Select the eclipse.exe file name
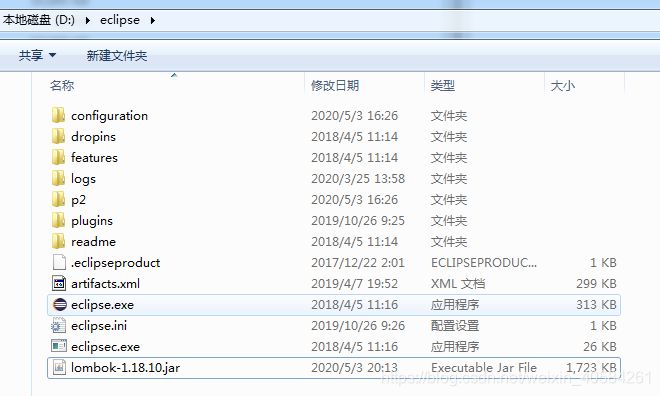Screen dimensions: 660x396 click(102, 305)
